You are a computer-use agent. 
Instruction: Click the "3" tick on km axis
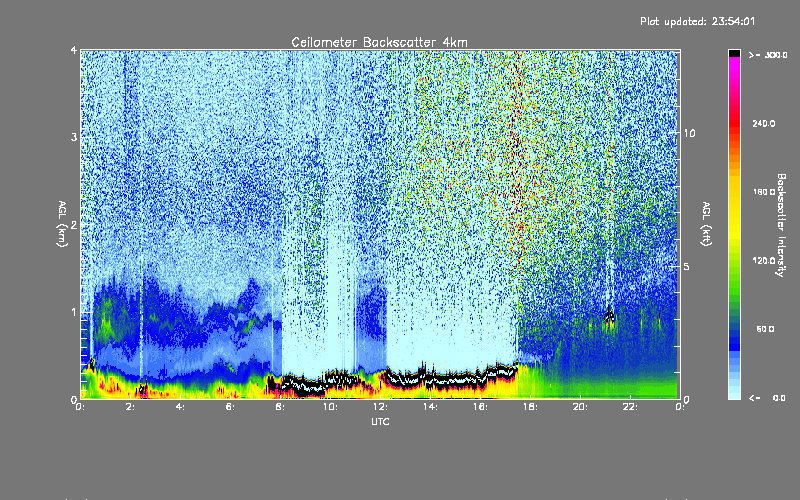pos(74,137)
